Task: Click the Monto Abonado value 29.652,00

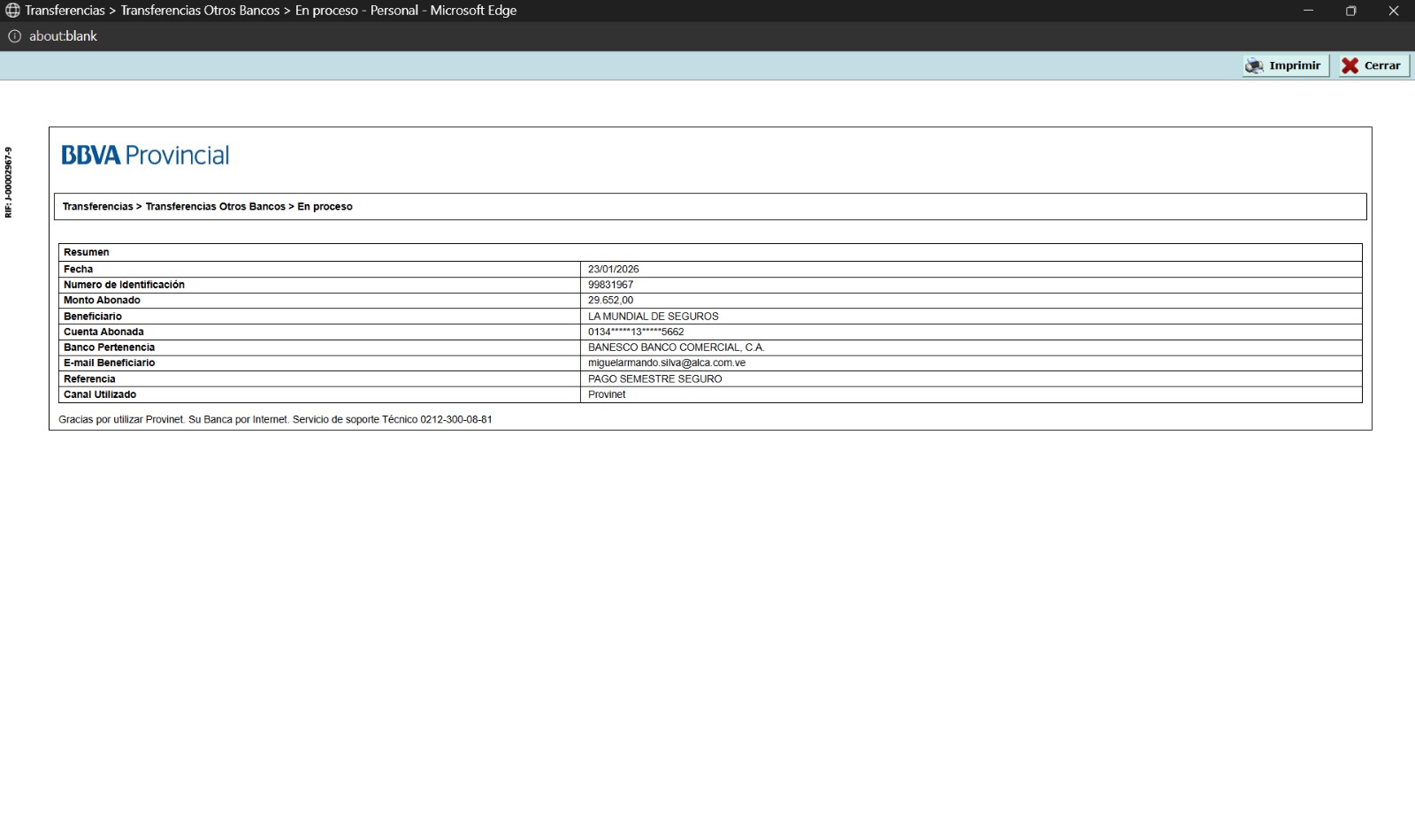Action: coord(610,301)
